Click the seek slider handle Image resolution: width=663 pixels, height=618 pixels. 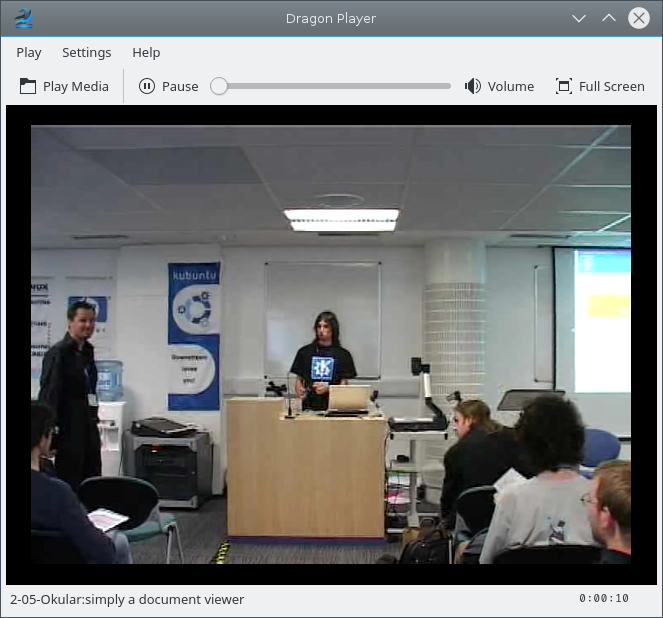(x=219, y=87)
